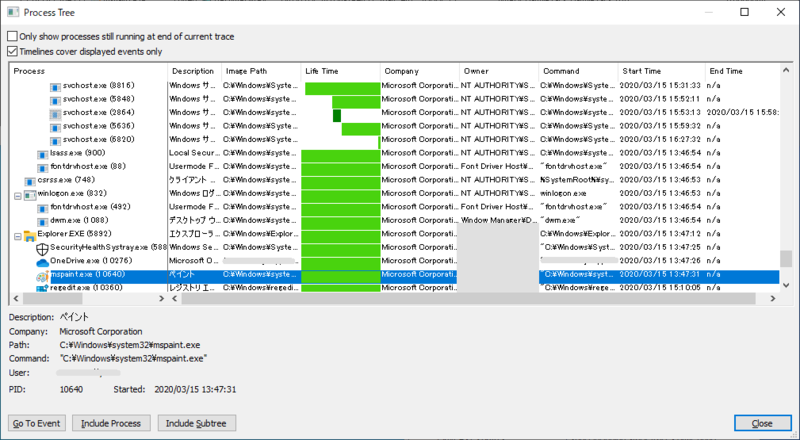Screen dimensions: 800x440
Task: Click the csrss.exe (748) process icon
Action: click(x=30, y=181)
